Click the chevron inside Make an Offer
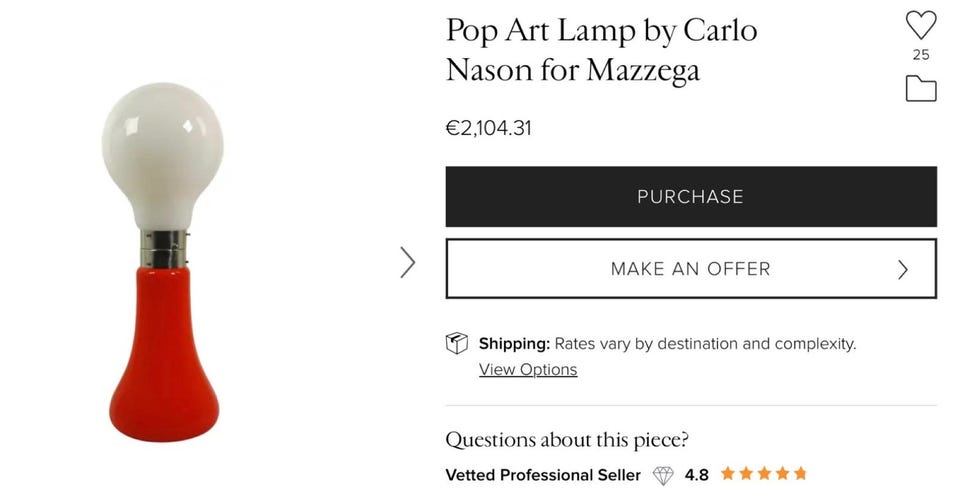Image resolution: width=960 pixels, height=504 pixels. coord(903,269)
